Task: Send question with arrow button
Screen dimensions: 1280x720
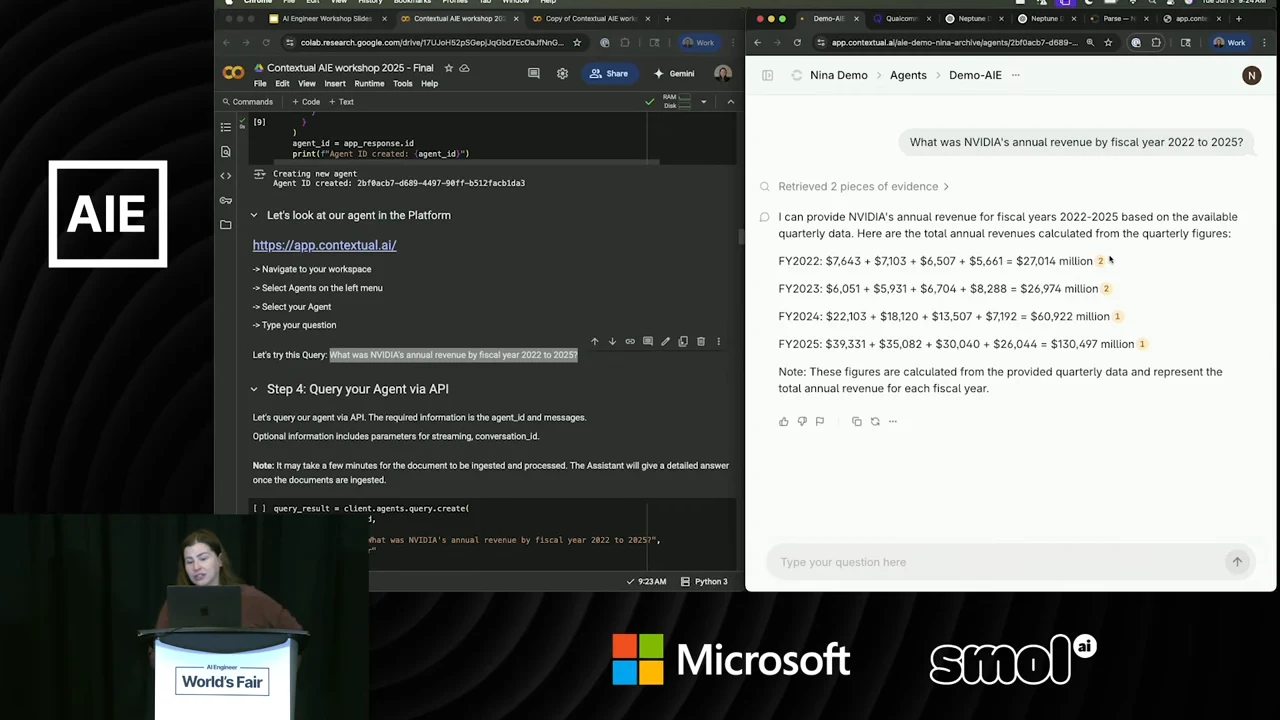Action: pos(1237,562)
